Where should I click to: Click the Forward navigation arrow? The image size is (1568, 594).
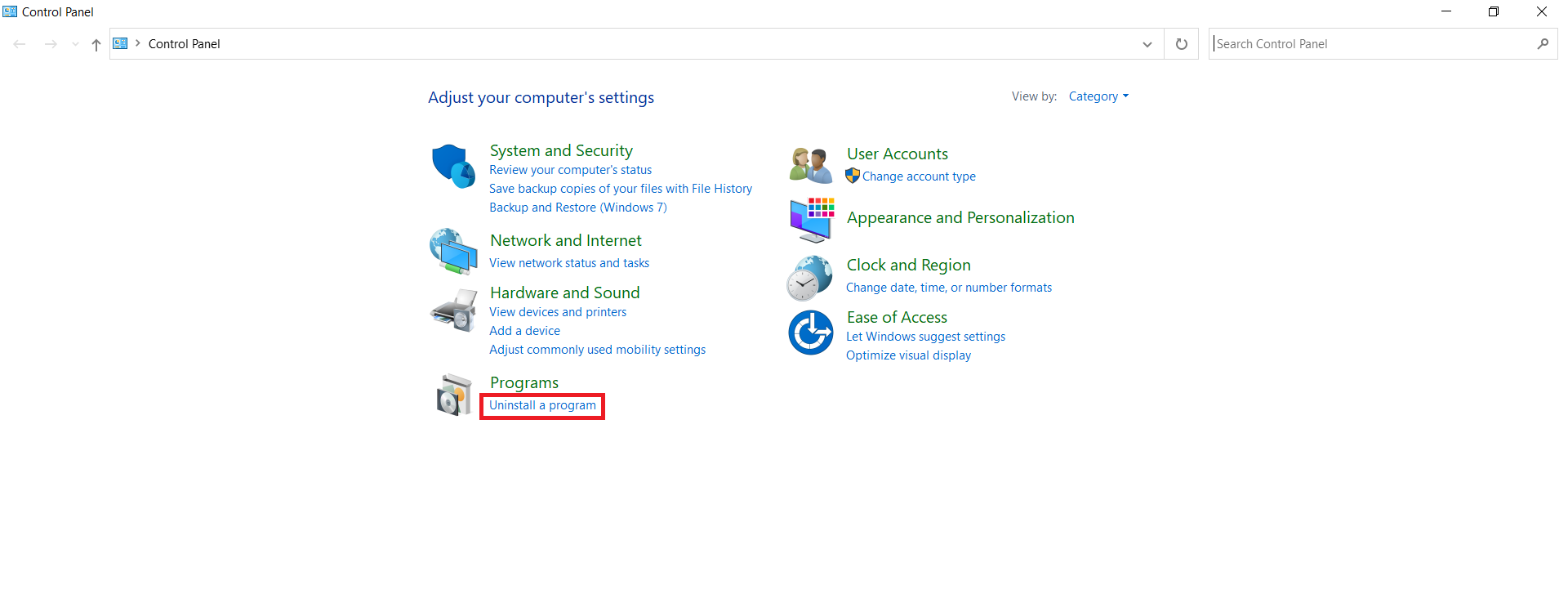tap(51, 44)
